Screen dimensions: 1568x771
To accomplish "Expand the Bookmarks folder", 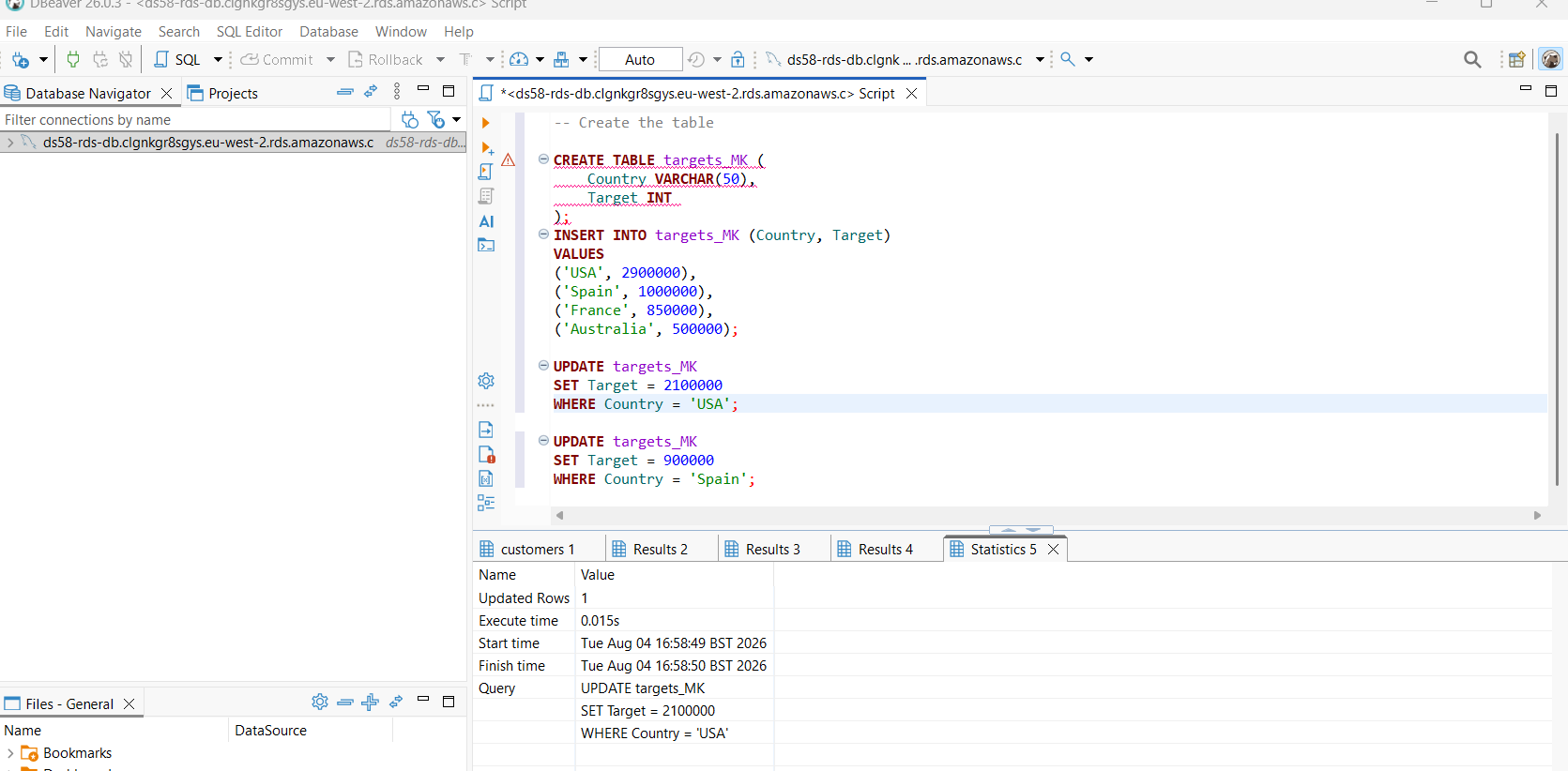I will (9, 753).
